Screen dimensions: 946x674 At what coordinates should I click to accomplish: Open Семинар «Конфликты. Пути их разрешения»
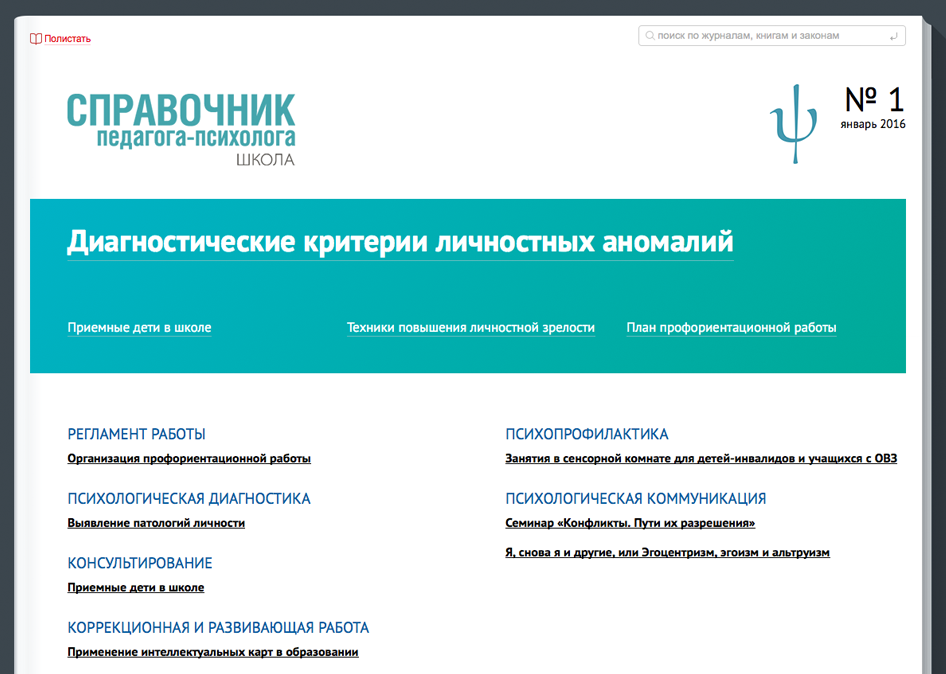pos(630,523)
